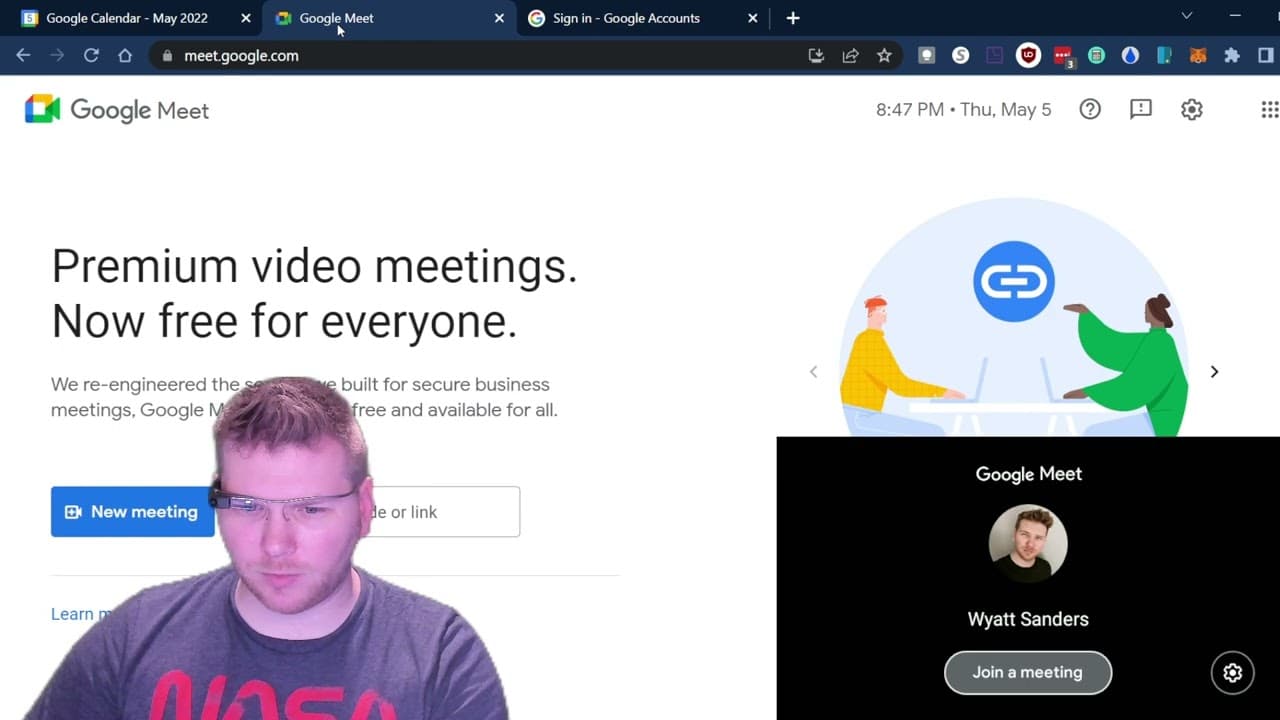Bookmark this page with the star icon

[x=884, y=56]
